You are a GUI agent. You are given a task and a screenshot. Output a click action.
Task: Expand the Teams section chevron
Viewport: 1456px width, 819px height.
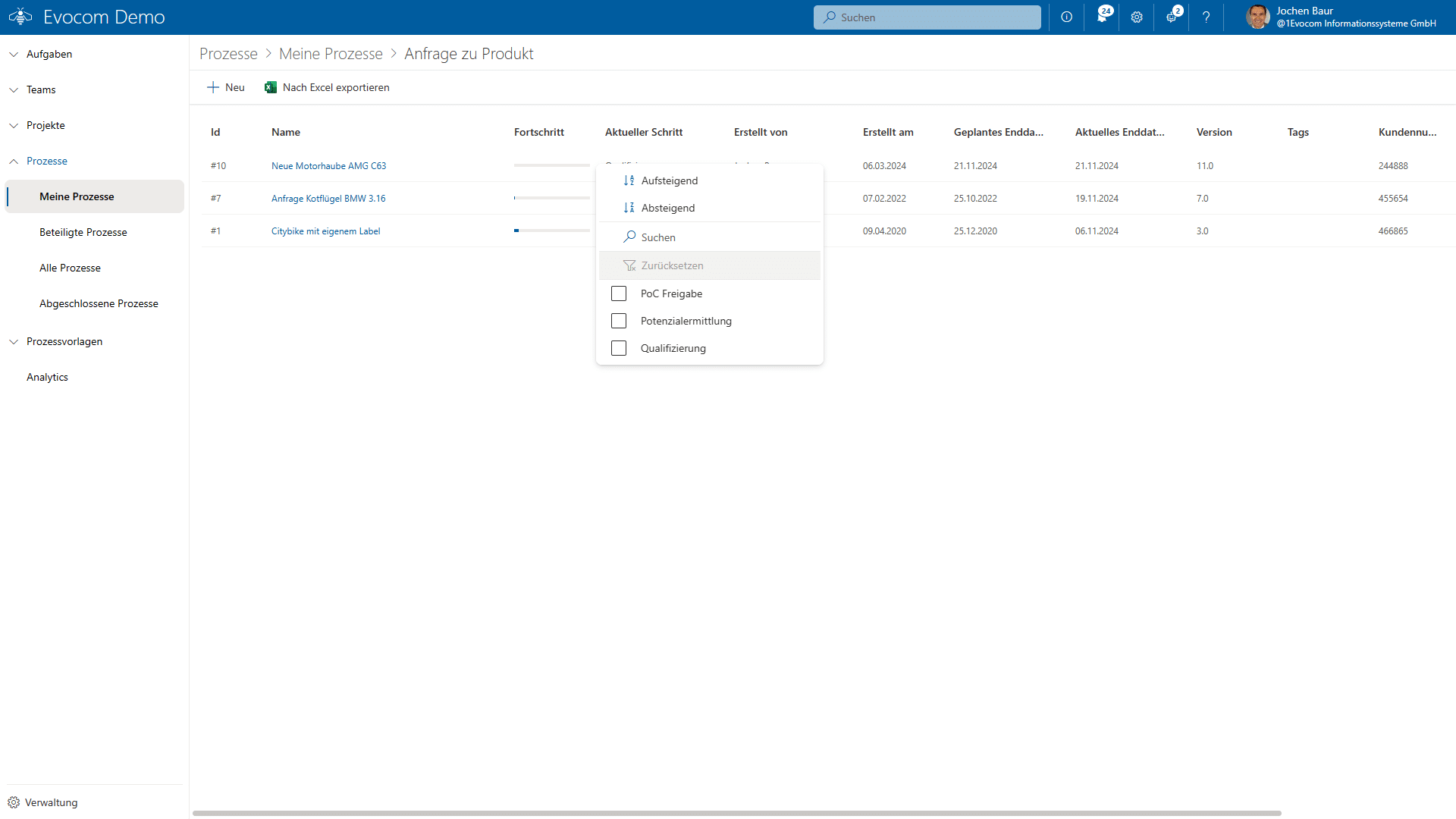click(14, 90)
